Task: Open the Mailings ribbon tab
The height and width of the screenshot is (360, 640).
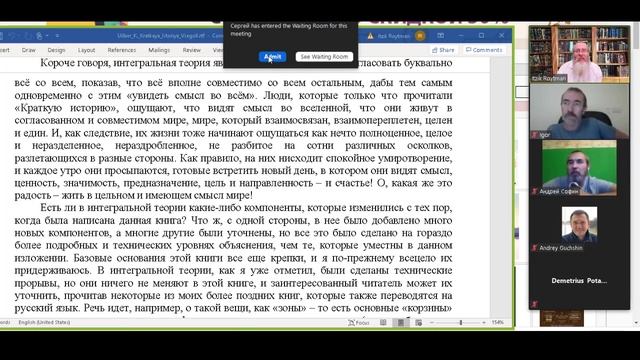Action: click(159, 50)
